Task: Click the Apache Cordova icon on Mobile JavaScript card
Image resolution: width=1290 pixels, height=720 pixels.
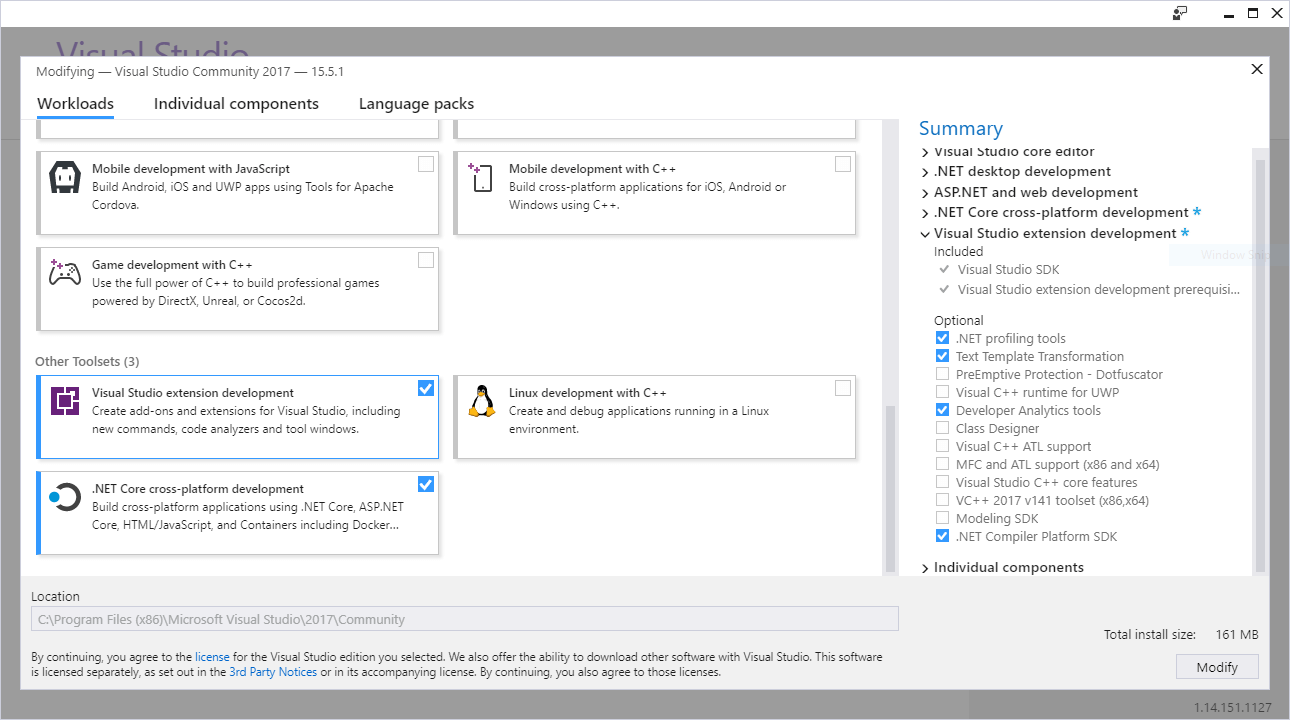Action: (x=65, y=178)
